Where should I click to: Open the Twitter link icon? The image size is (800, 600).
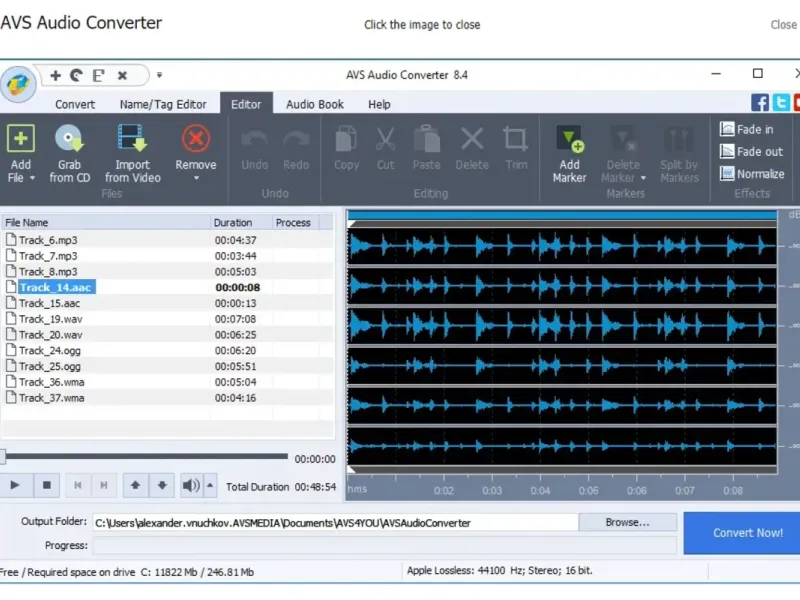(781, 102)
